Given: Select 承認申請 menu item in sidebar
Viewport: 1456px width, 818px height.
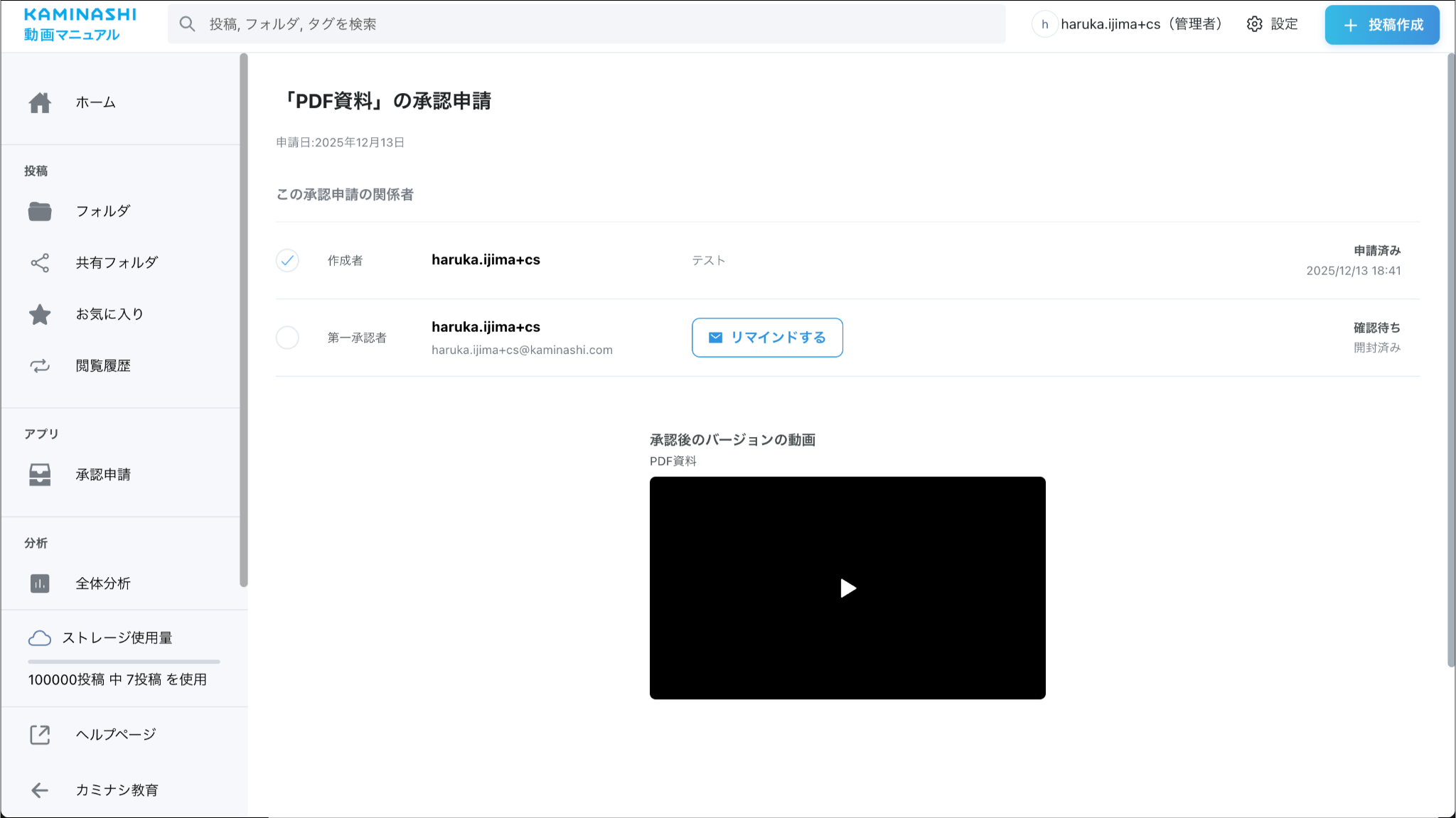Looking at the screenshot, I should point(103,475).
